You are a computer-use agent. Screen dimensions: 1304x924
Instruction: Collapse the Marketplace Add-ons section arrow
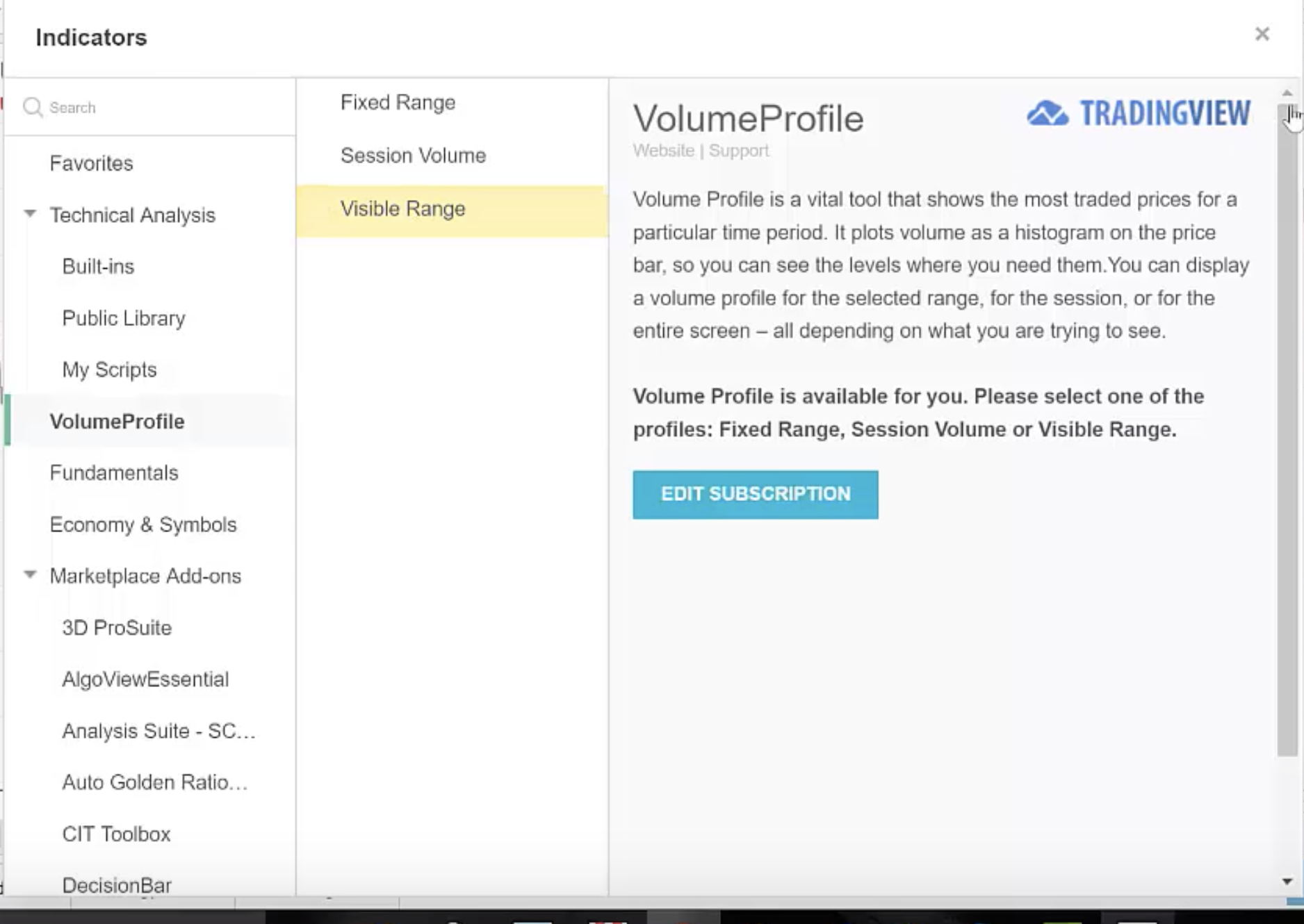click(30, 575)
